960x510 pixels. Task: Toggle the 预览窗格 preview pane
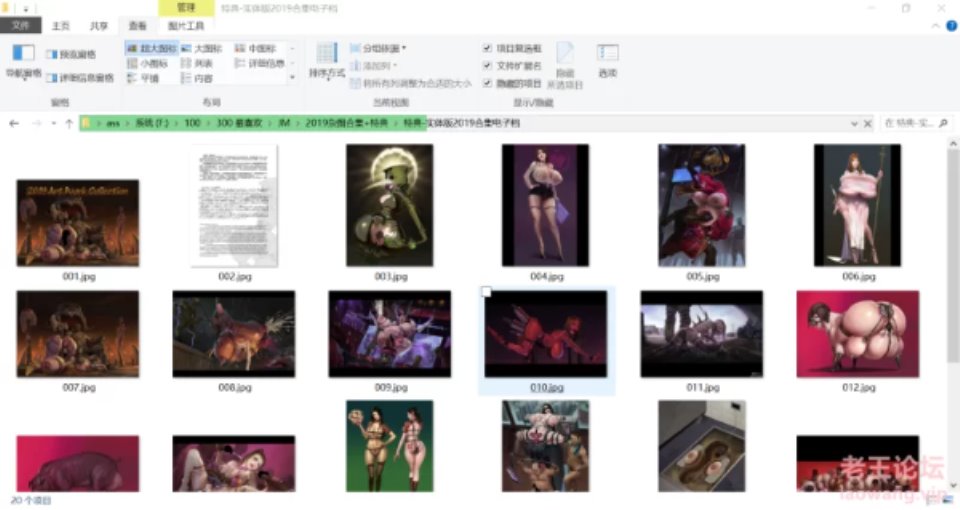tap(71, 54)
